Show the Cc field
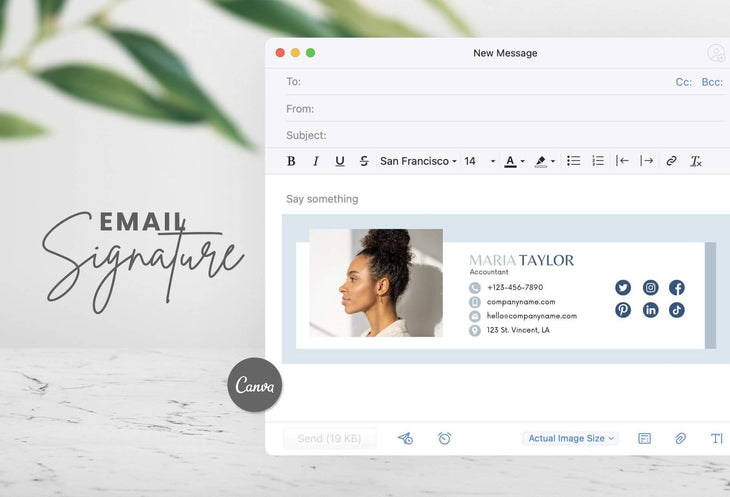 [683, 82]
